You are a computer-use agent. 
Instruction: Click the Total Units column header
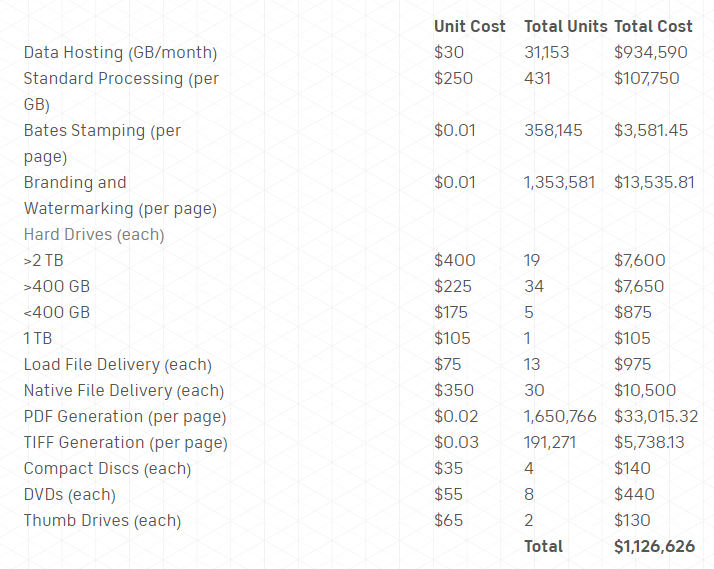click(565, 26)
